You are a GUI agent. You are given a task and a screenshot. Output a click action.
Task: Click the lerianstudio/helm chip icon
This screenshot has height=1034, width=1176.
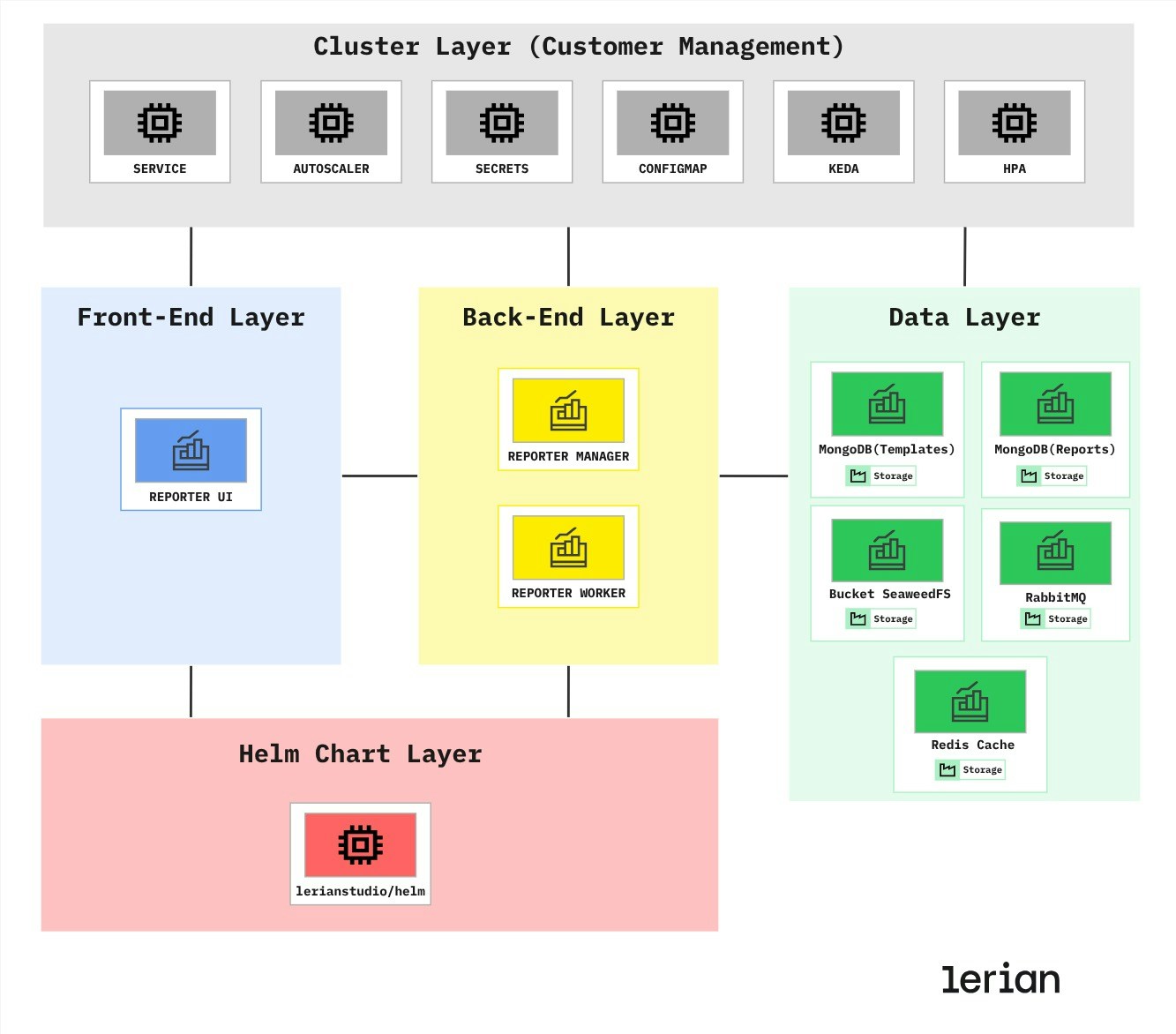[360, 843]
